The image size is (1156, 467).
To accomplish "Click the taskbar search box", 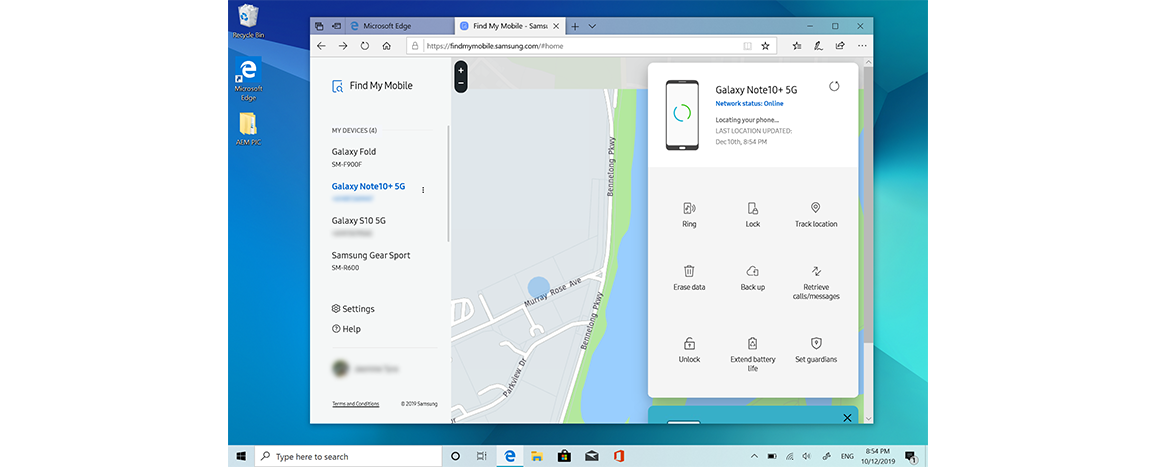I will point(348,456).
